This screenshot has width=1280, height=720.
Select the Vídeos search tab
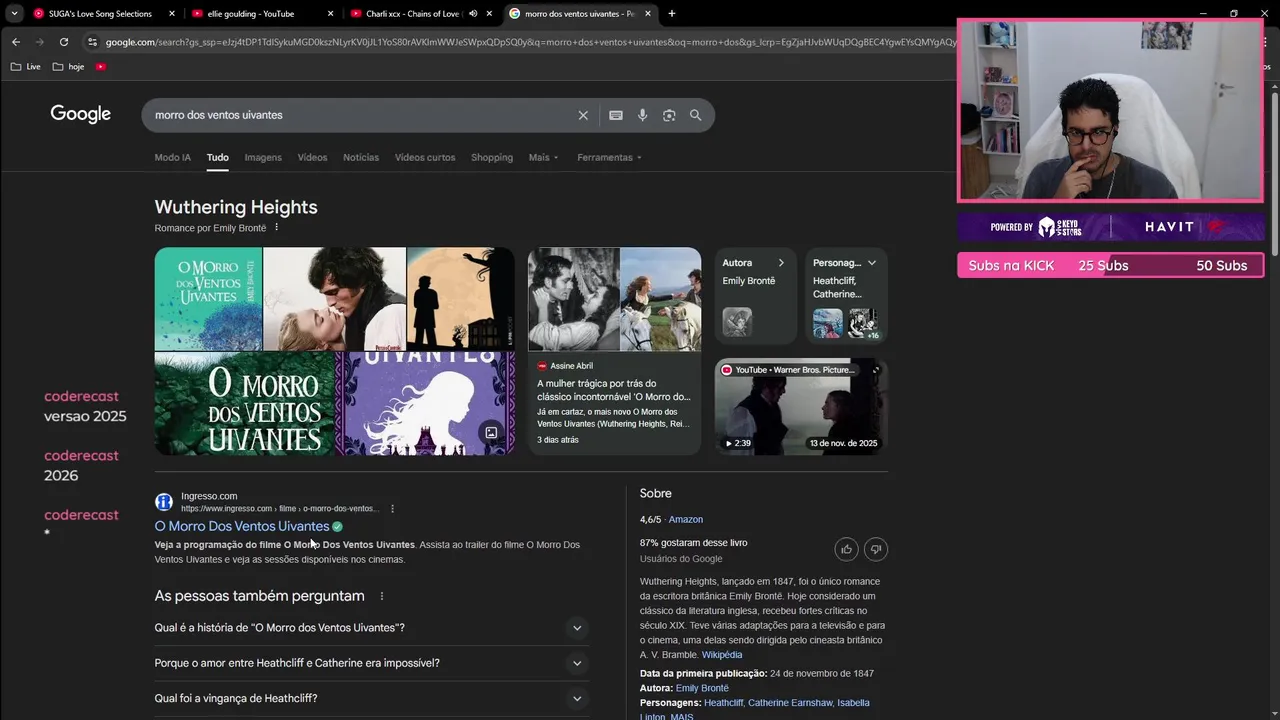[x=312, y=157]
